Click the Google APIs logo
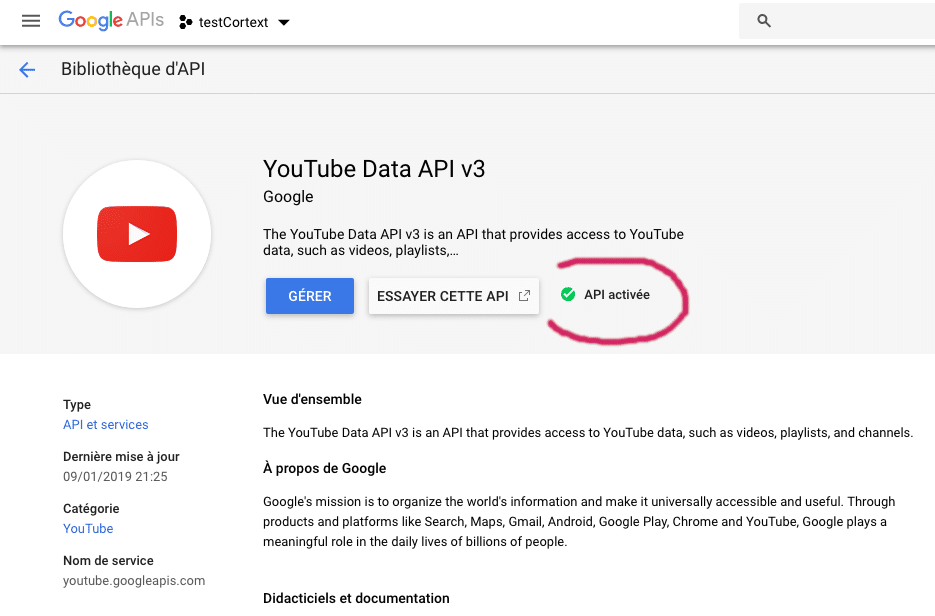This screenshot has width=935, height=616. [111, 20]
